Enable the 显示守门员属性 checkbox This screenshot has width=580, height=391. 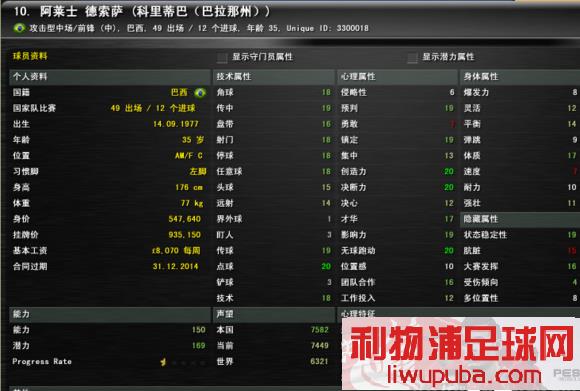pos(222,57)
